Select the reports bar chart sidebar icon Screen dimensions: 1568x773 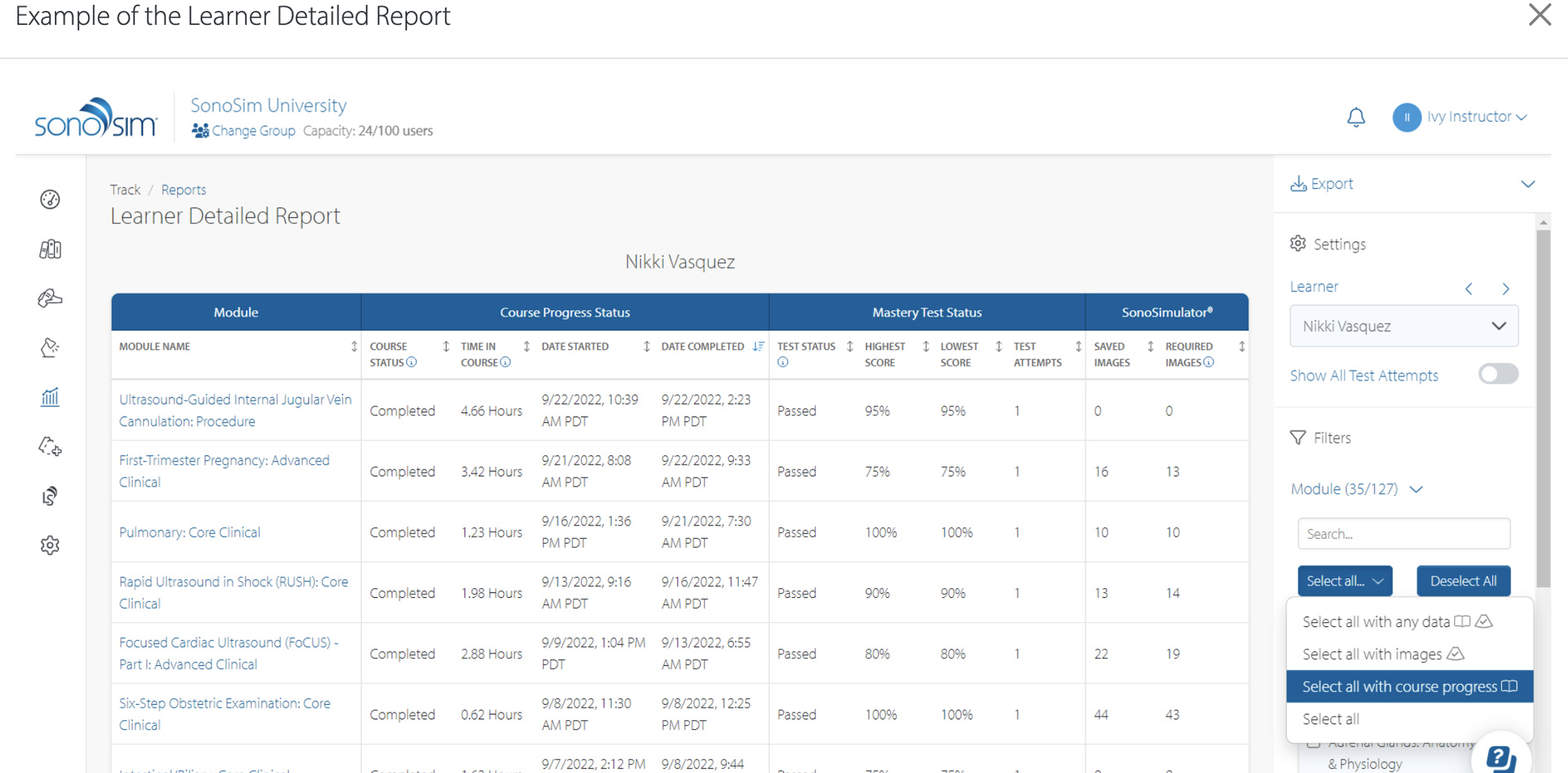tap(50, 397)
